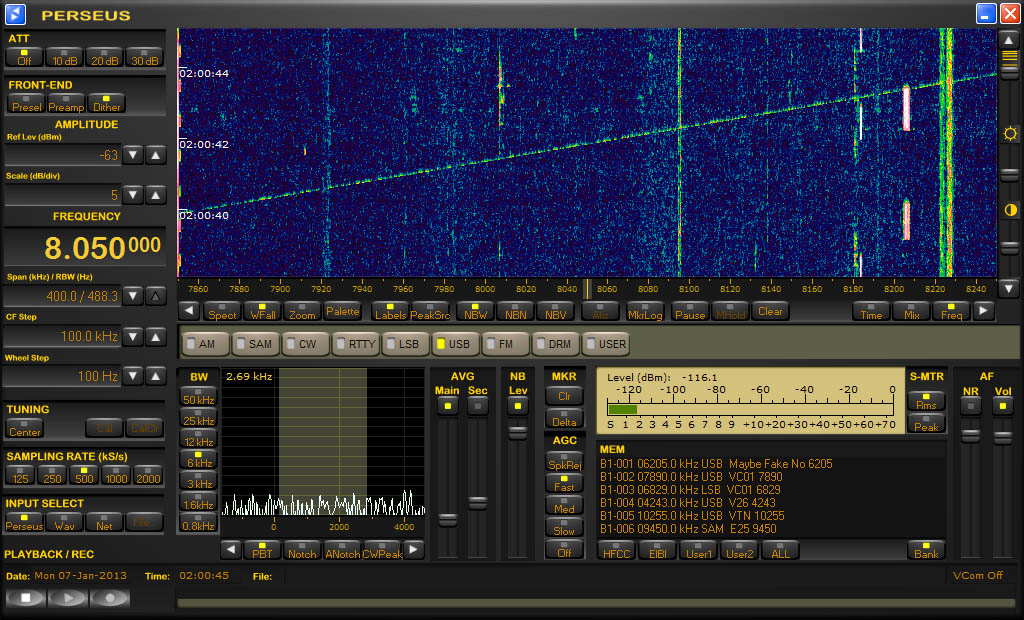Toggle the NBW noise blanker
The width and height of the screenshot is (1024, 620).
coord(475,311)
